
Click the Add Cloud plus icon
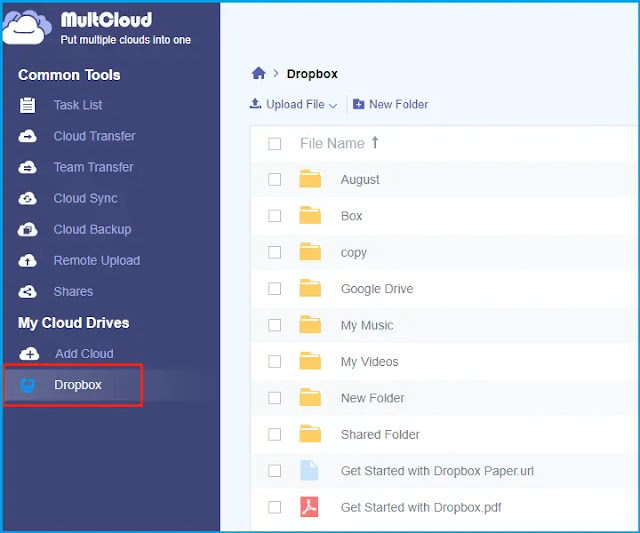point(29,353)
